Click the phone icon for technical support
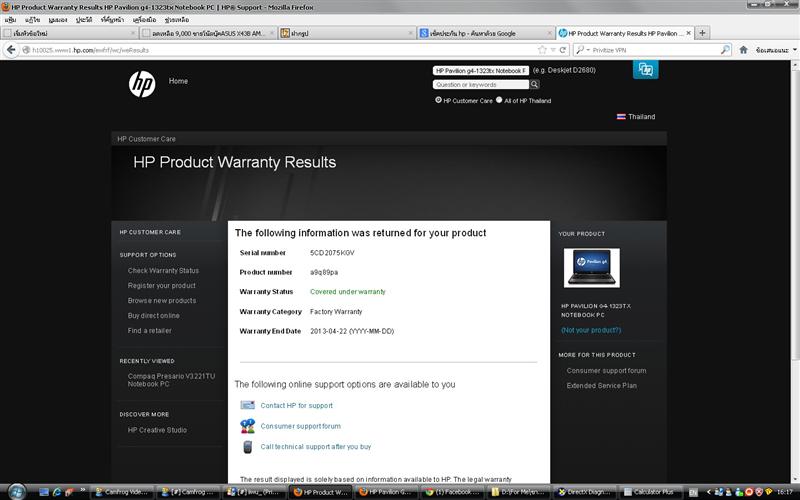Viewport: 800px width, 500px height. pyautogui.click(x=247, y=446)
